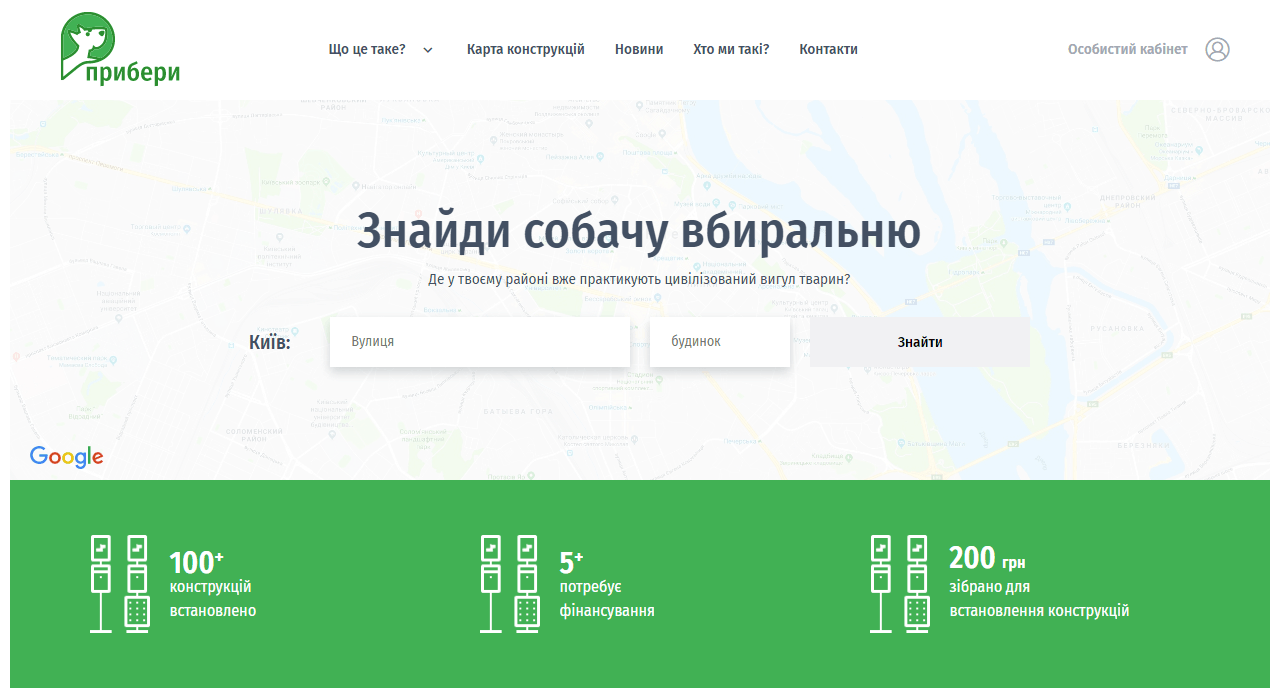
Task: Navigate to Хто ми такі? page
Action: (x=731, y=49)
